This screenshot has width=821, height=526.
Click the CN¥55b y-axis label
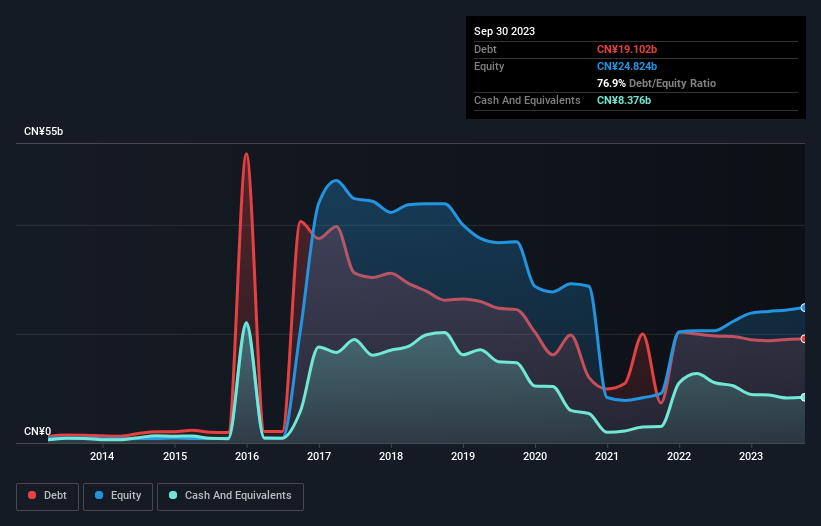pos(43,131)
